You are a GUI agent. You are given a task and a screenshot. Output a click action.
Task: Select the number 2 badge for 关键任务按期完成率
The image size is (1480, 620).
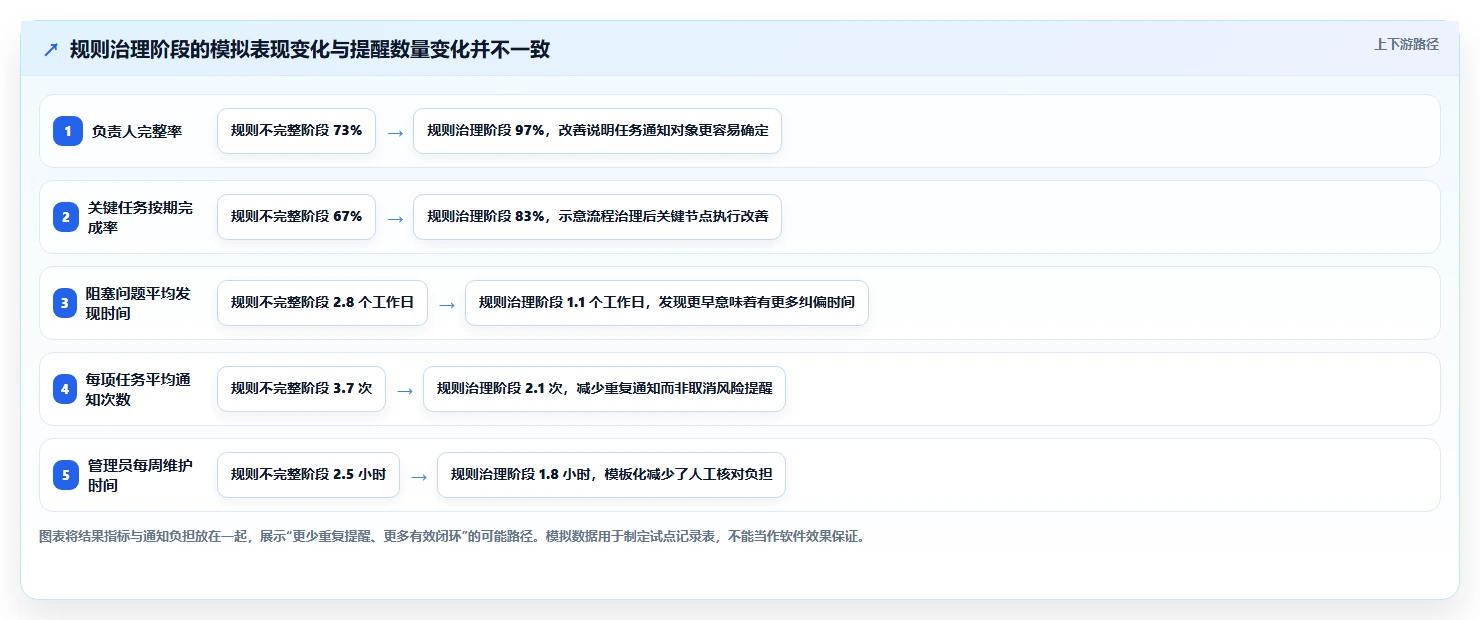[x=67, y=217]
